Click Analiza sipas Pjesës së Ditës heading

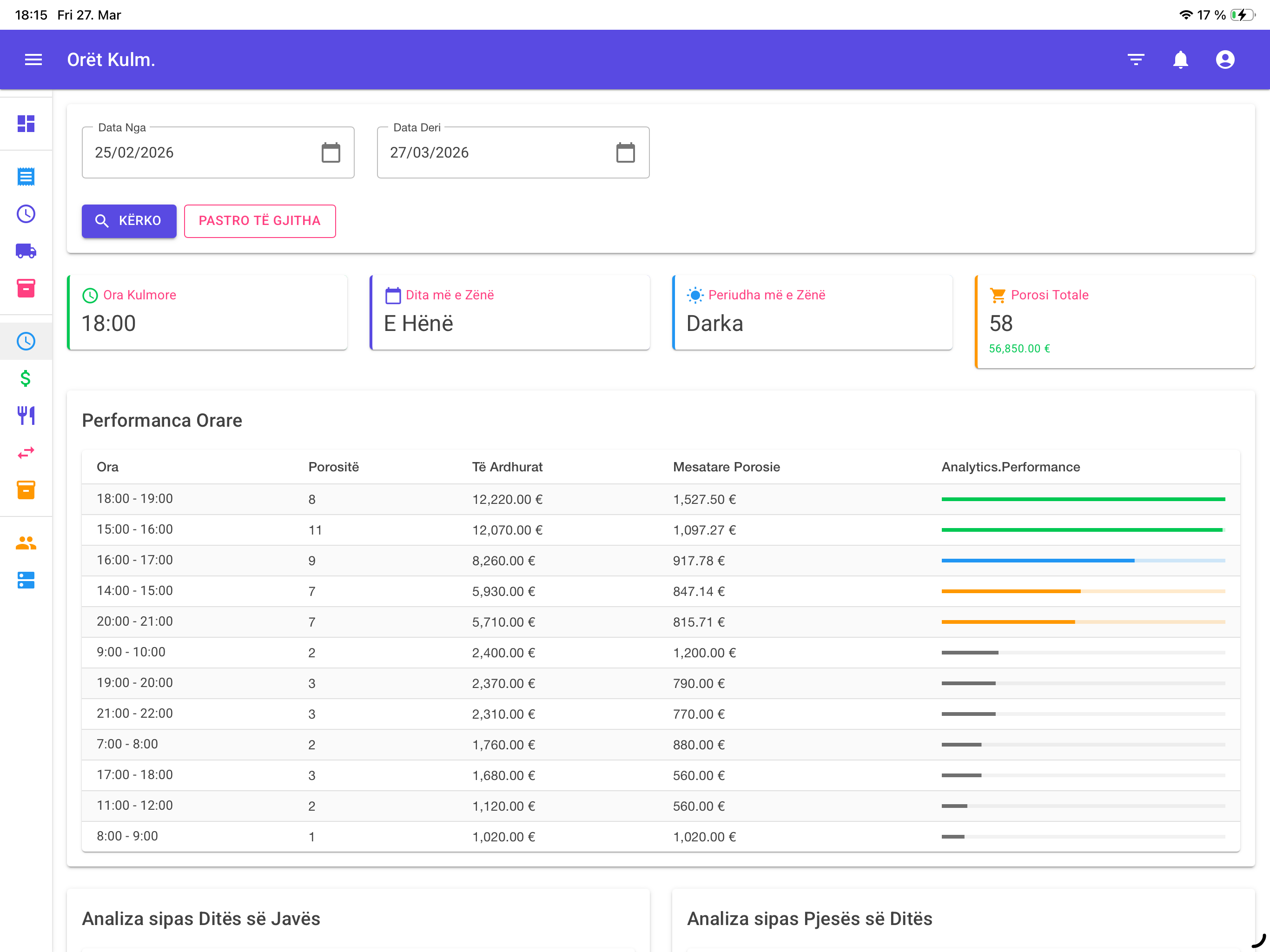click(809, 919)
